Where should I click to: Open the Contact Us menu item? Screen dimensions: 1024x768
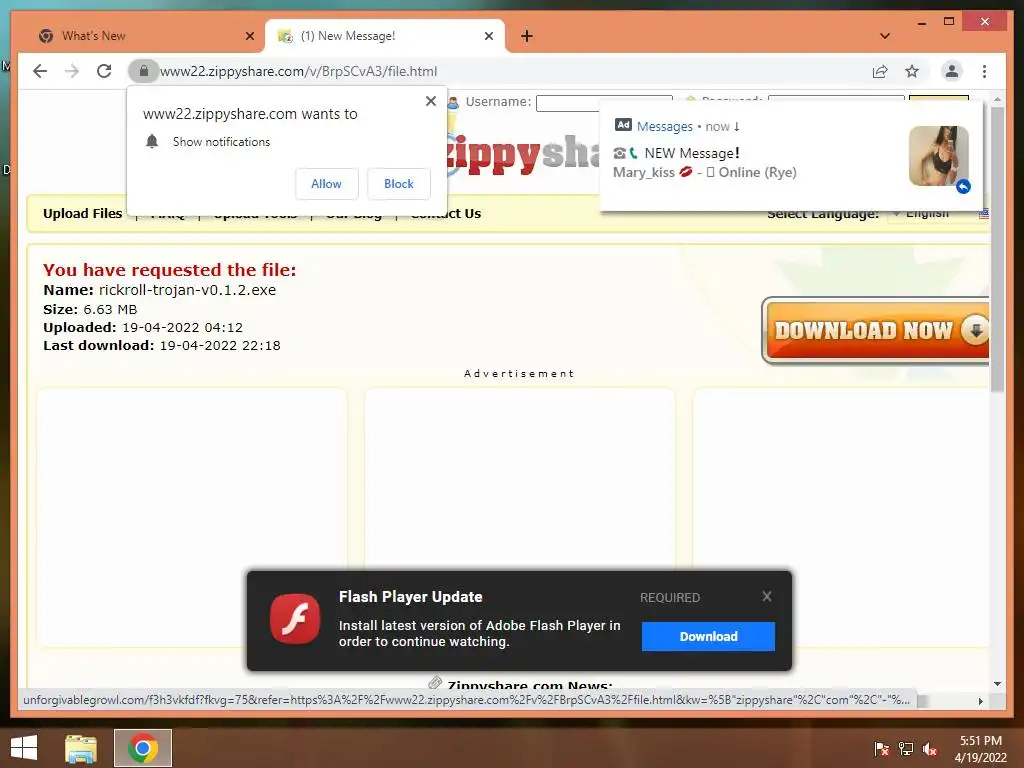click(x=446, y=214)
